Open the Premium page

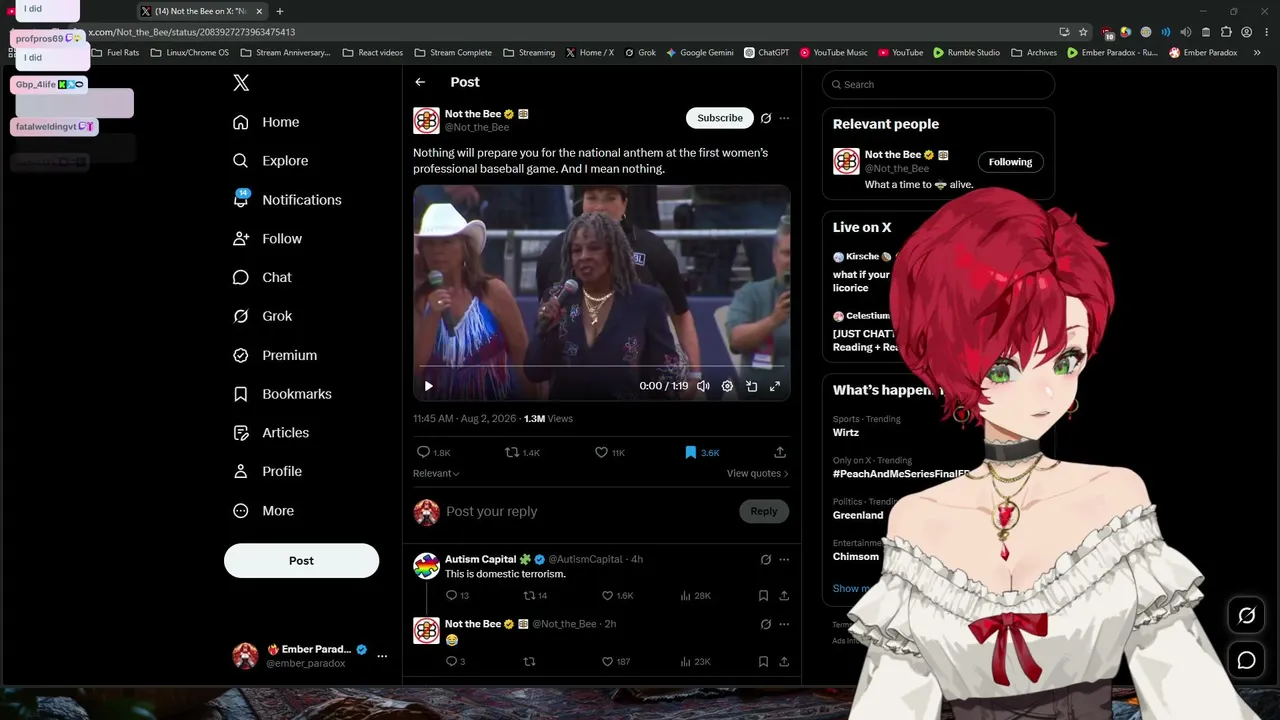[x=275, y=355]
